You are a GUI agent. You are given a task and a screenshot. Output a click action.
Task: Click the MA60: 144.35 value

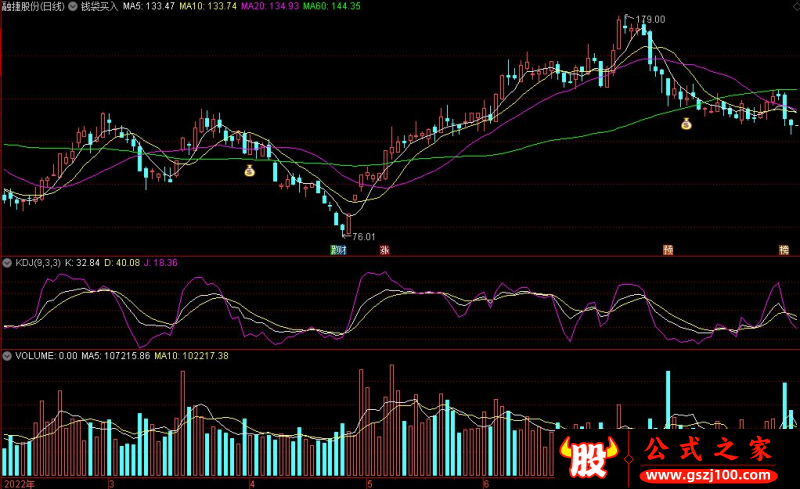click(x=332, y=7)
